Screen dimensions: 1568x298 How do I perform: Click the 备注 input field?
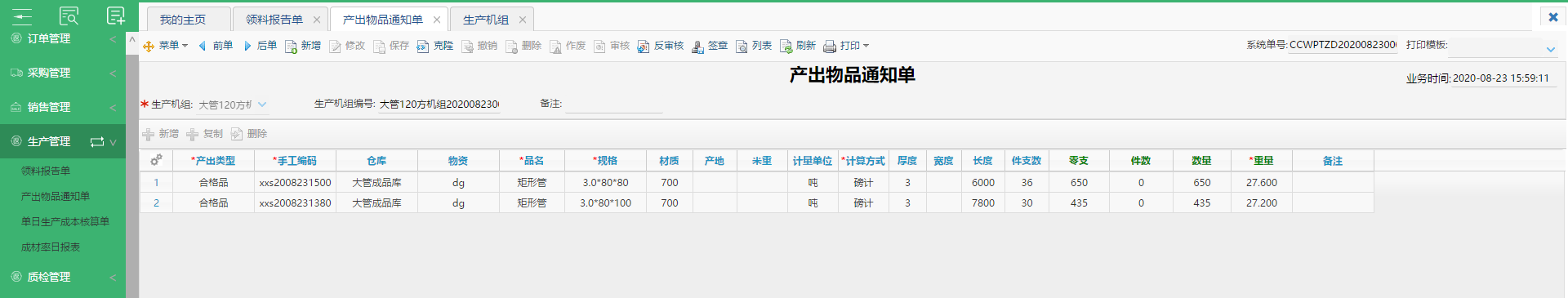pyautogui.click(x=613, y=105)
